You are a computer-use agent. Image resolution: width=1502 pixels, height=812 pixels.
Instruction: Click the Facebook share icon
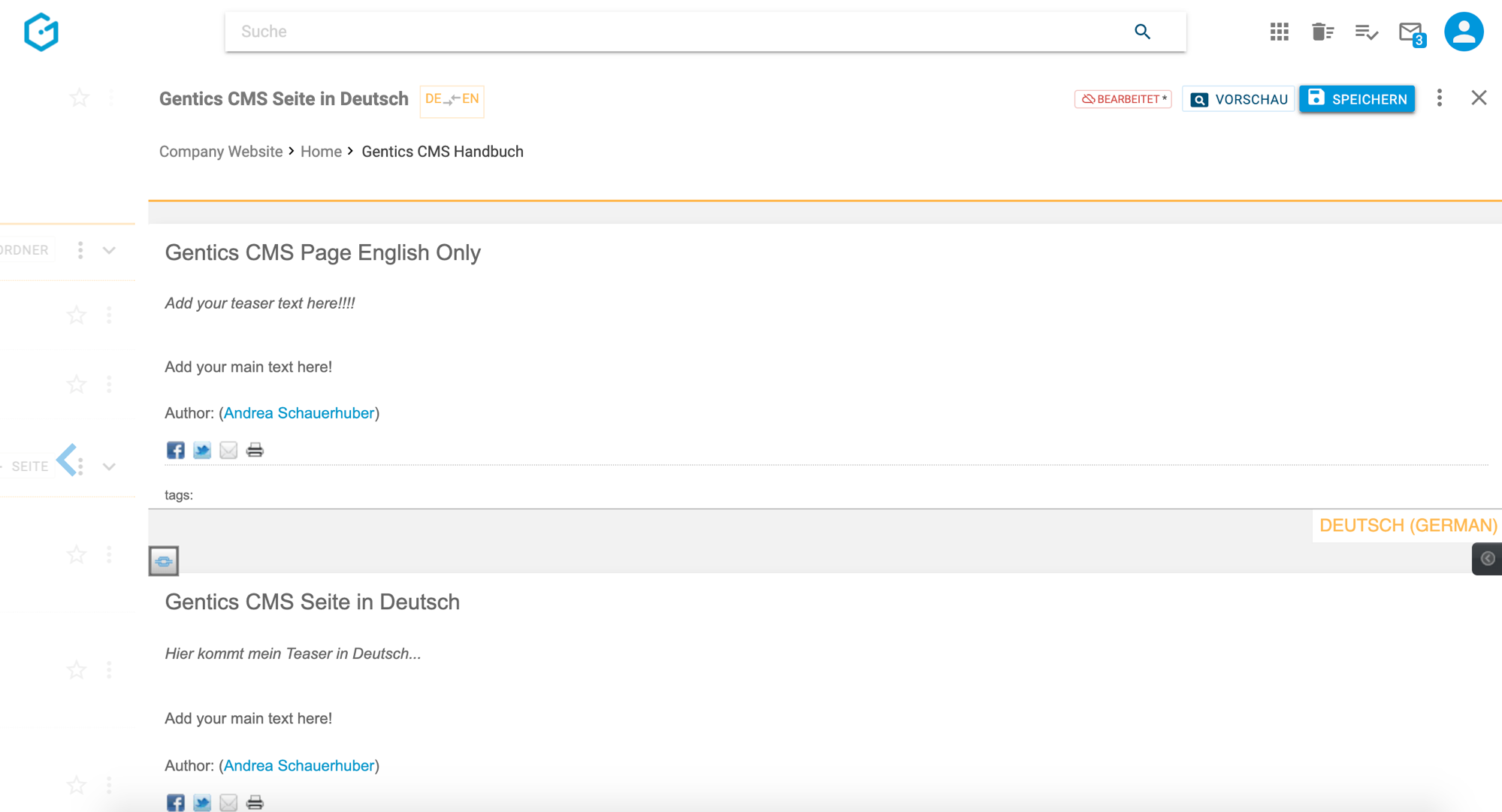pyautogui.click(x=175, y=451)
